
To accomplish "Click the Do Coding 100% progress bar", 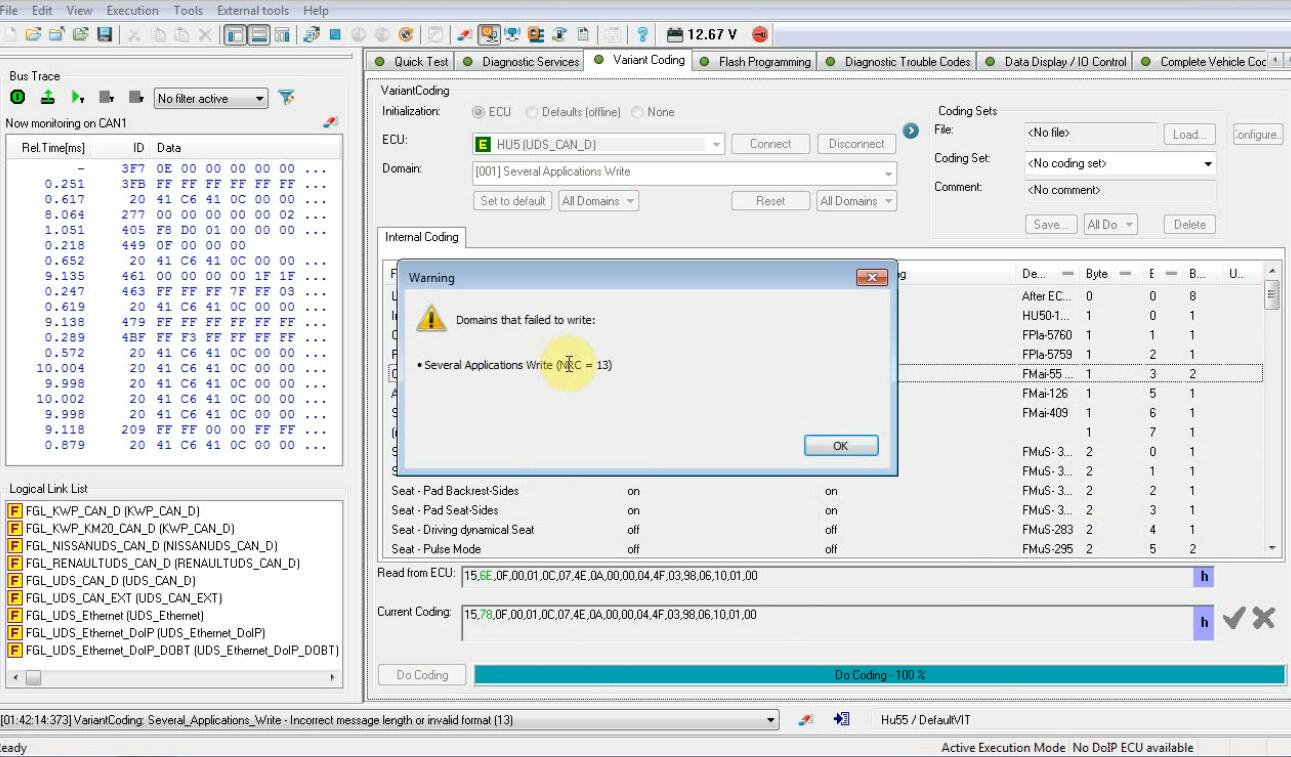I will pos(879,675).
